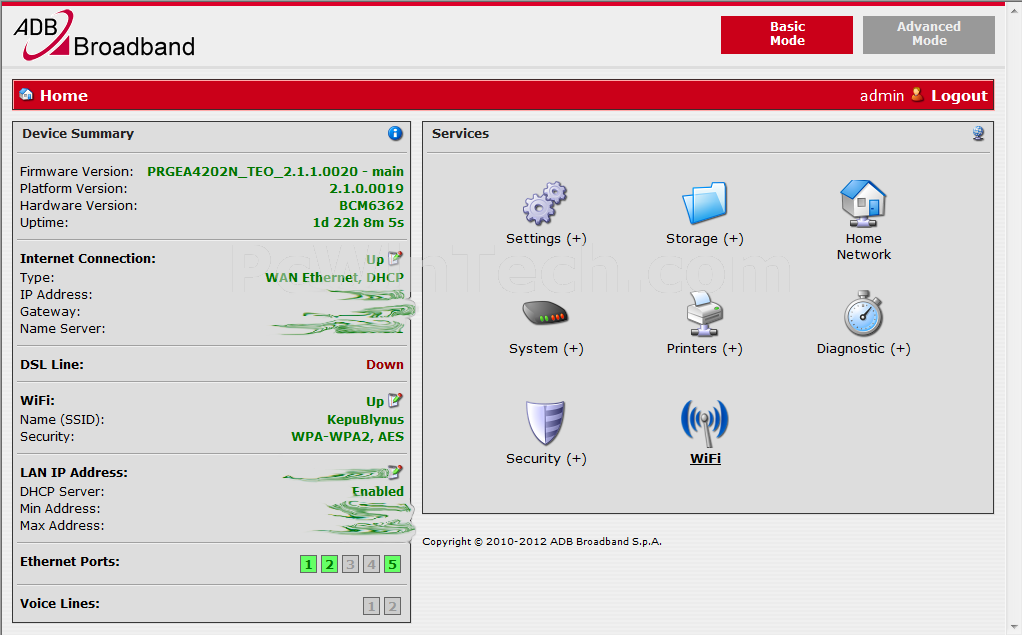Screen dimensions: 1022x635
Task: Select Ethernet port 5 indicator
Action: (392, 564)
